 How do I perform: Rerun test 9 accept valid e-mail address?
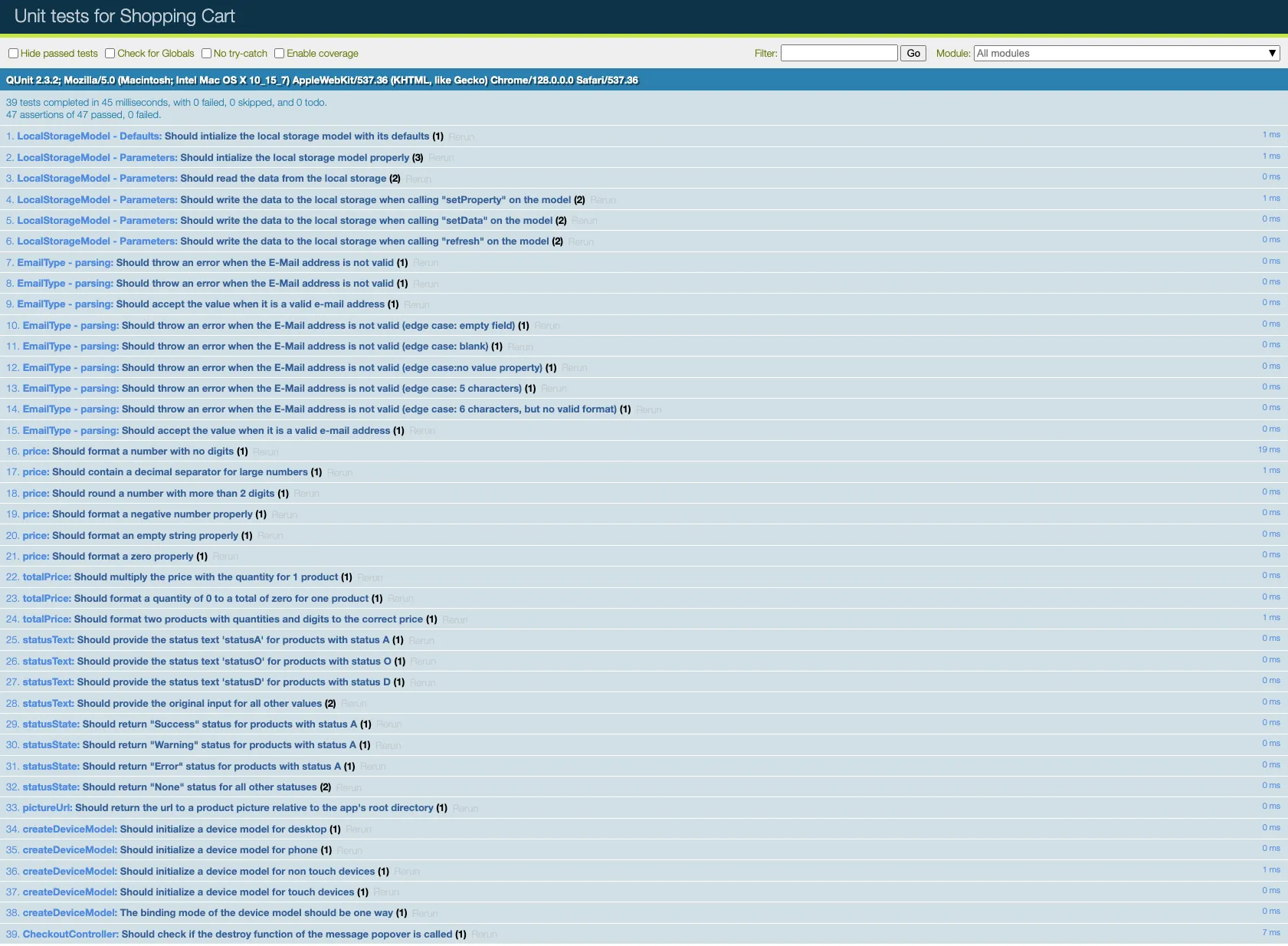point(416,305)
